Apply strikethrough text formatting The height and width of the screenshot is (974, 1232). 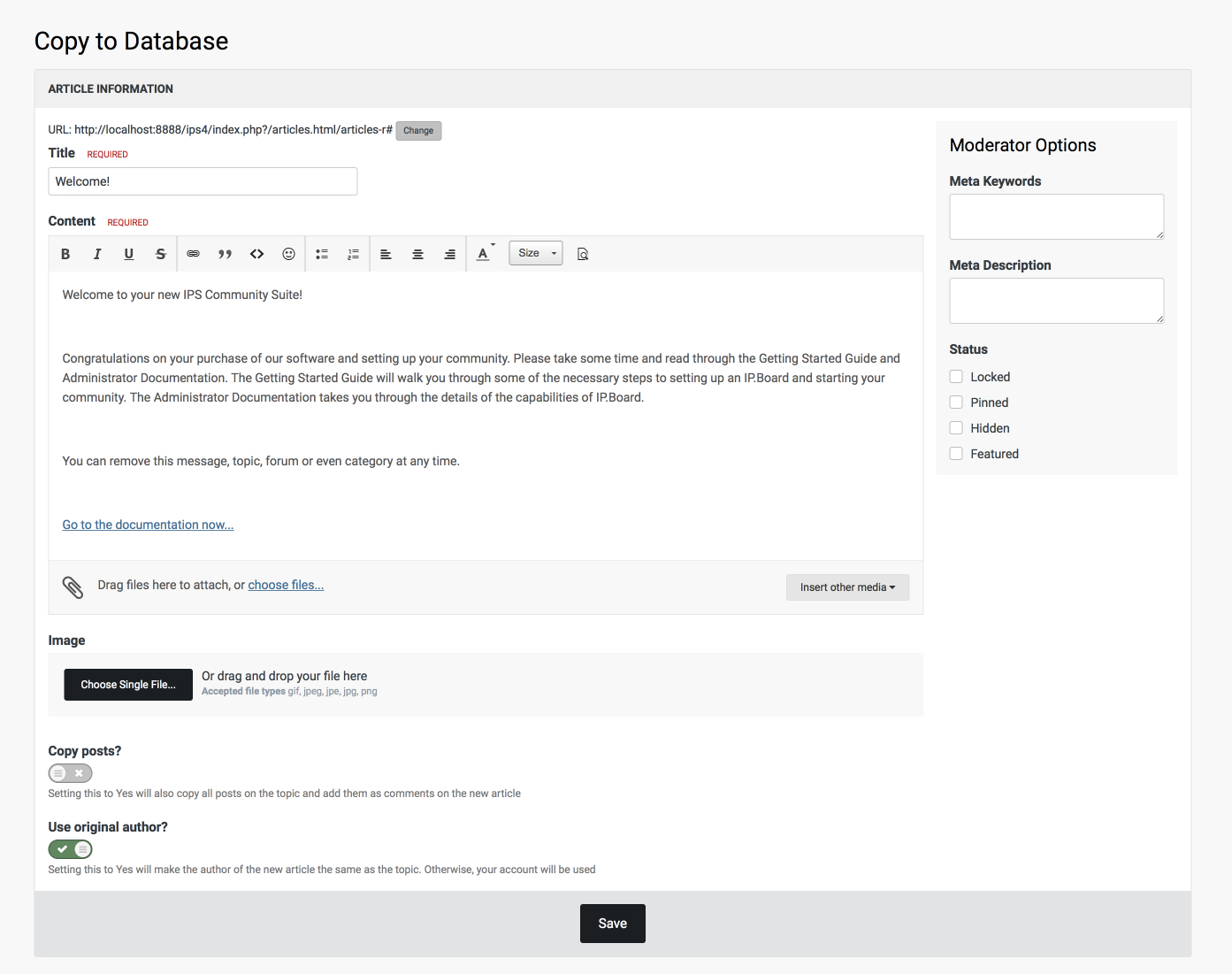click(x=161, y=254)
